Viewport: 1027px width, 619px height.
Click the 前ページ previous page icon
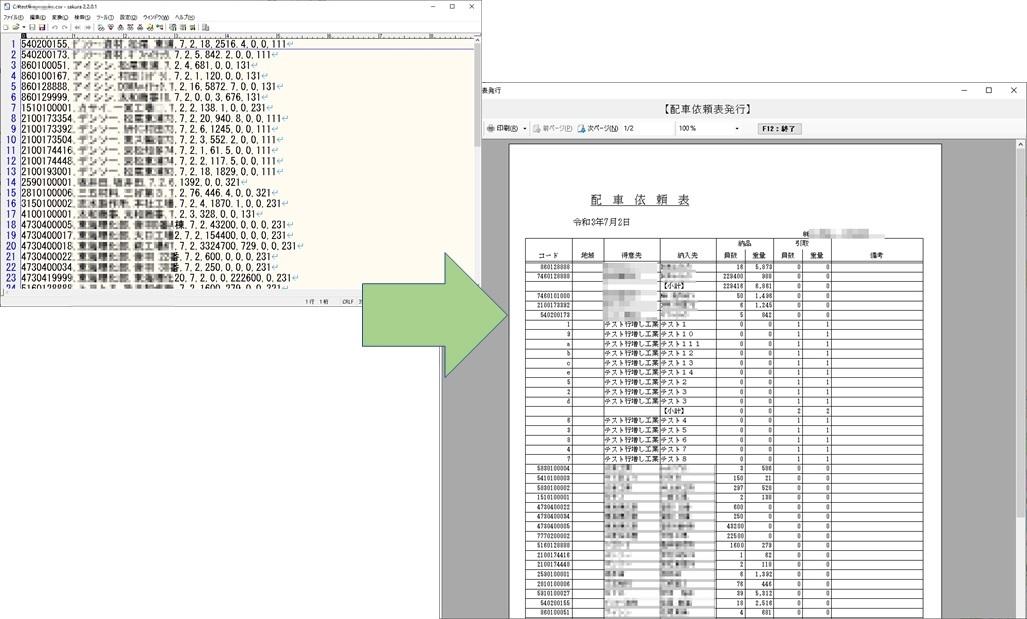[x=537, y=129]
